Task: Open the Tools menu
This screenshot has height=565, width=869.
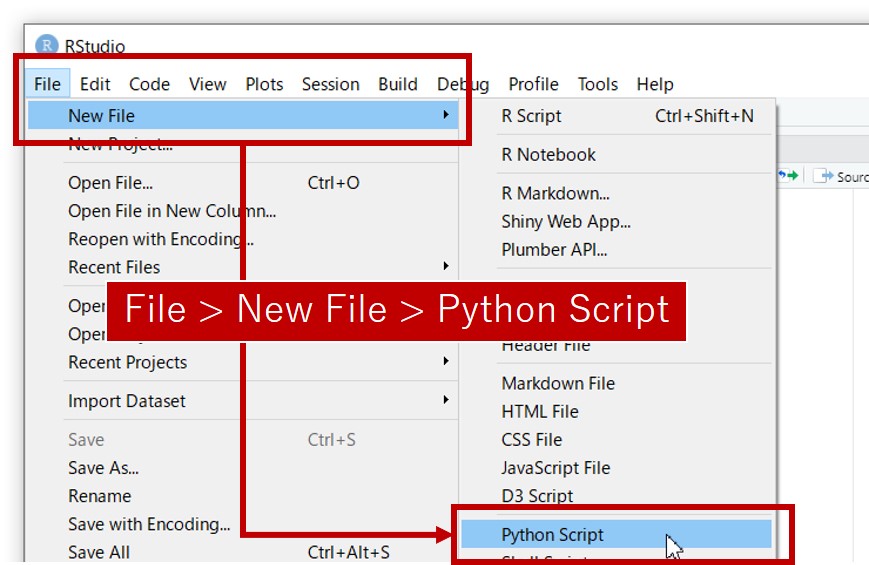Action: click(597, 84)
